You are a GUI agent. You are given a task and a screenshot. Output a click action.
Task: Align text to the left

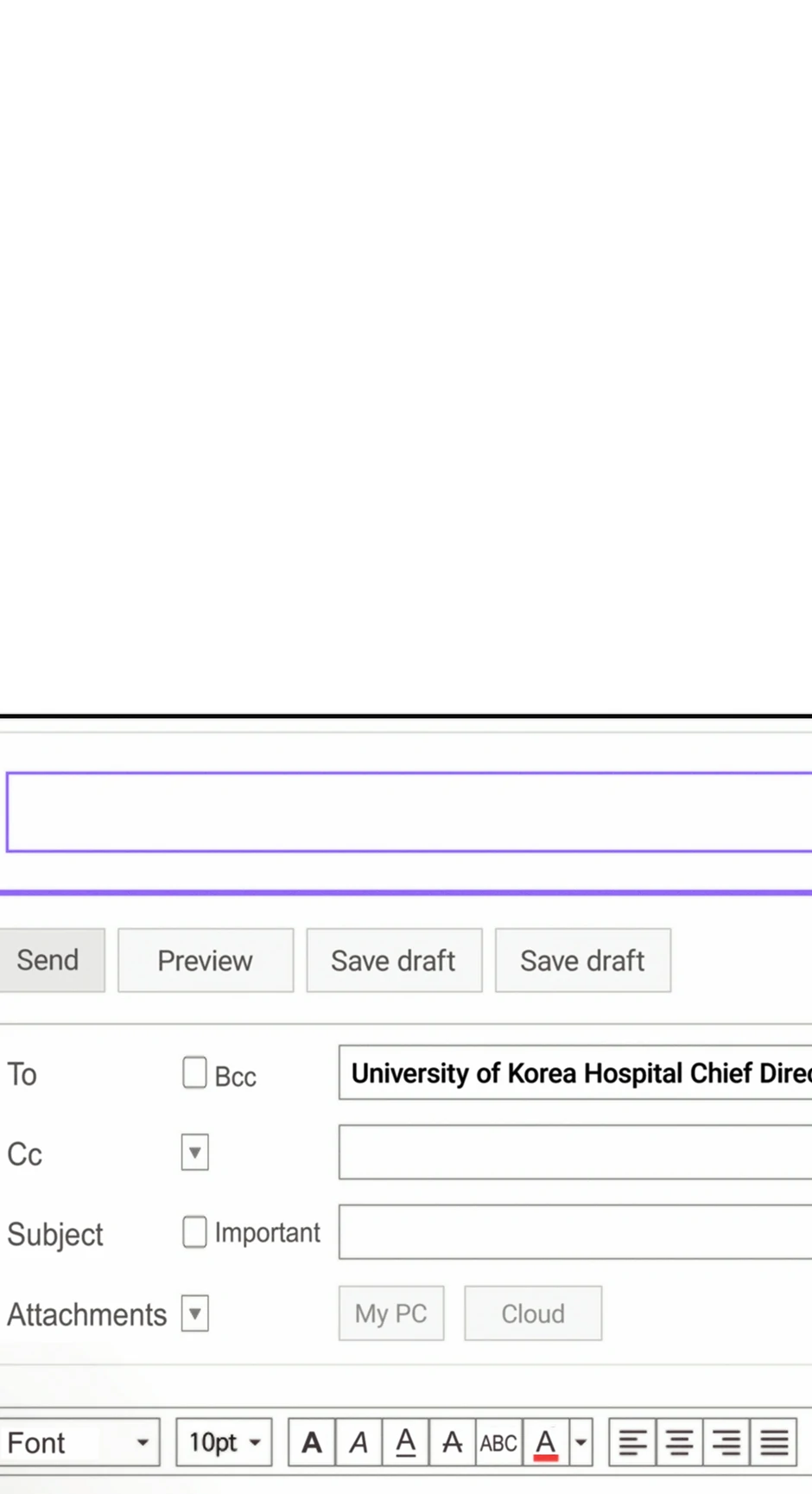click(x=632, y=1442)
